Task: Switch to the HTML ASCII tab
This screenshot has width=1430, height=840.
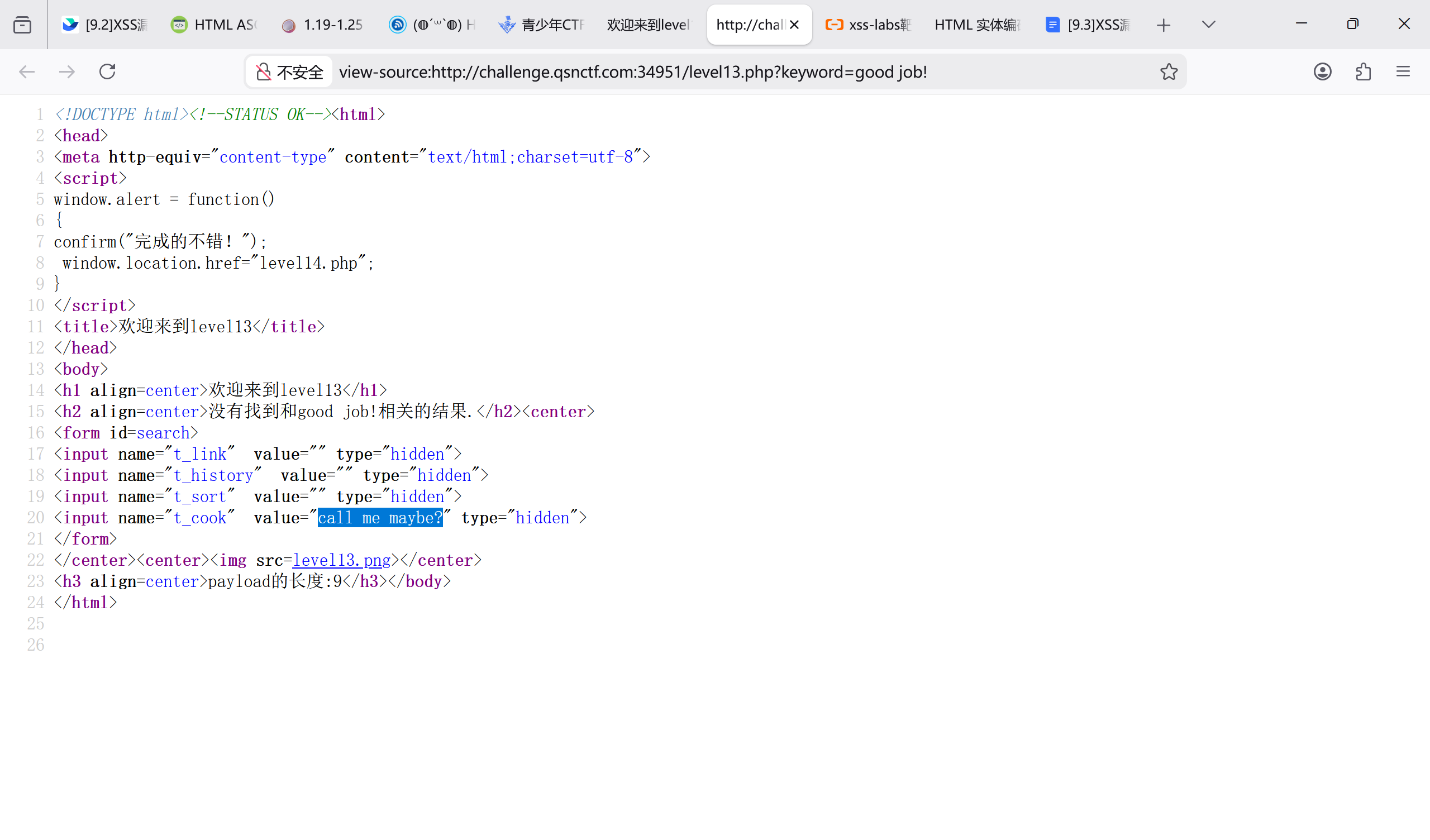Action: 214,25
